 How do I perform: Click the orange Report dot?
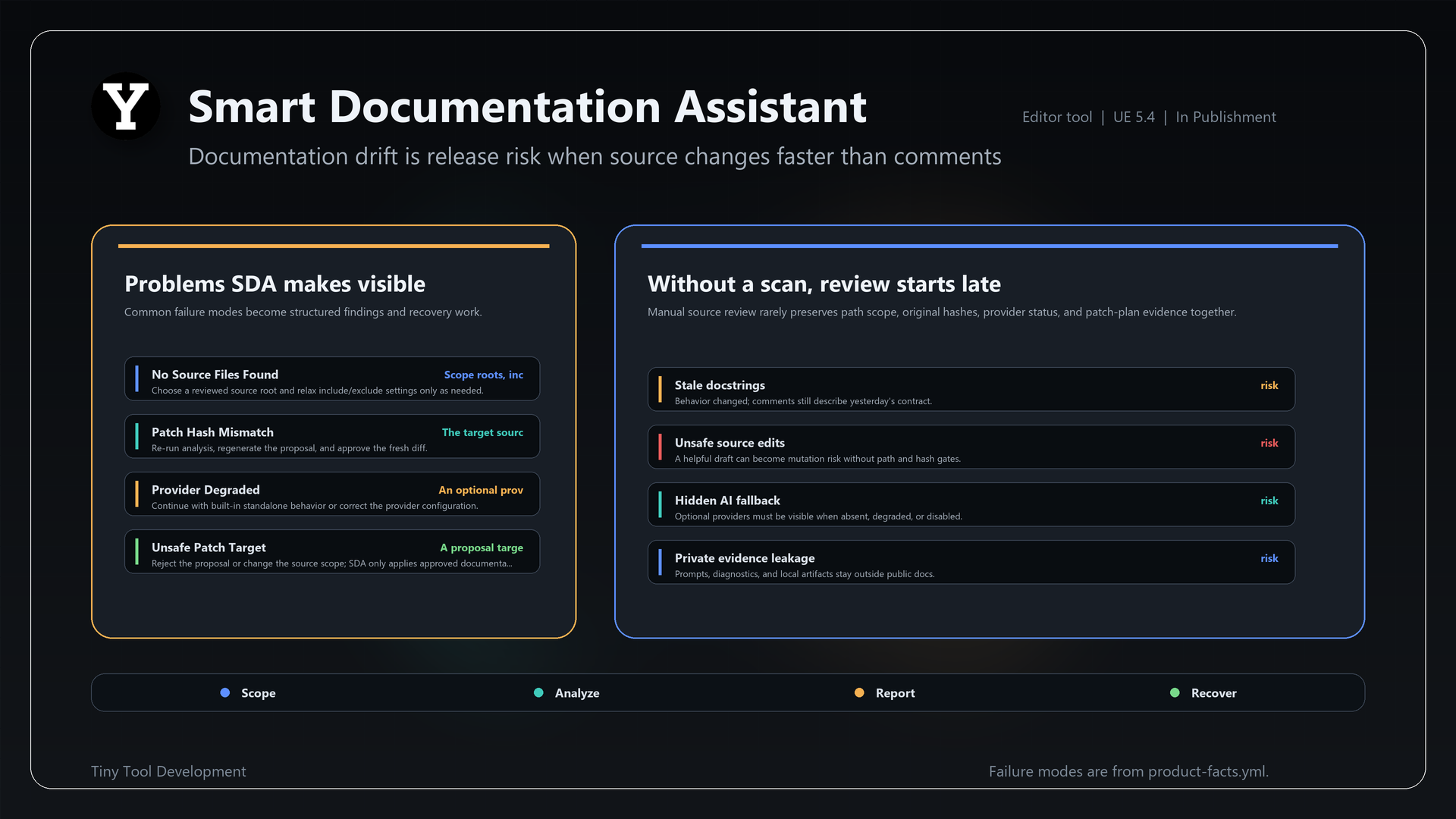[x=859, y=692]
